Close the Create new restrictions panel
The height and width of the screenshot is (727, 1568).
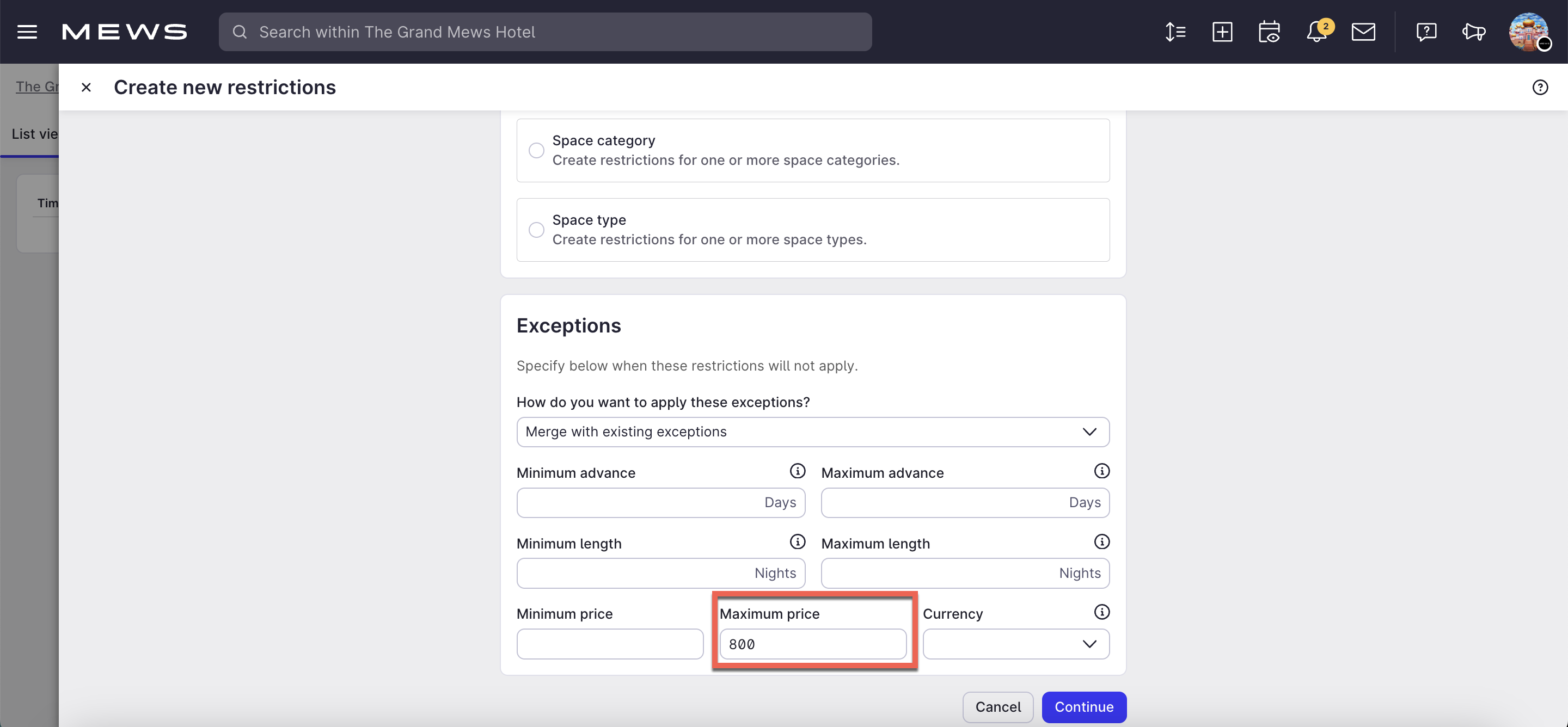[87, 87]
